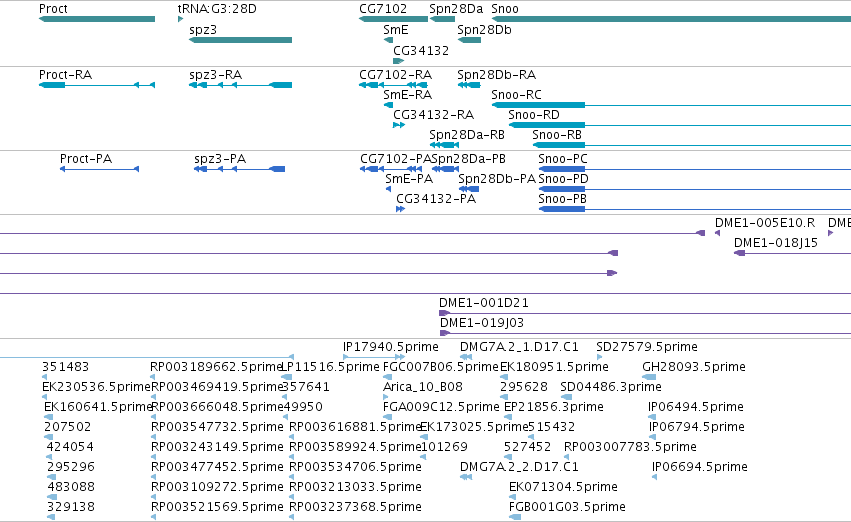Click the DME1-001D21 clone label
851x522 pixels.
coord(484,302)
